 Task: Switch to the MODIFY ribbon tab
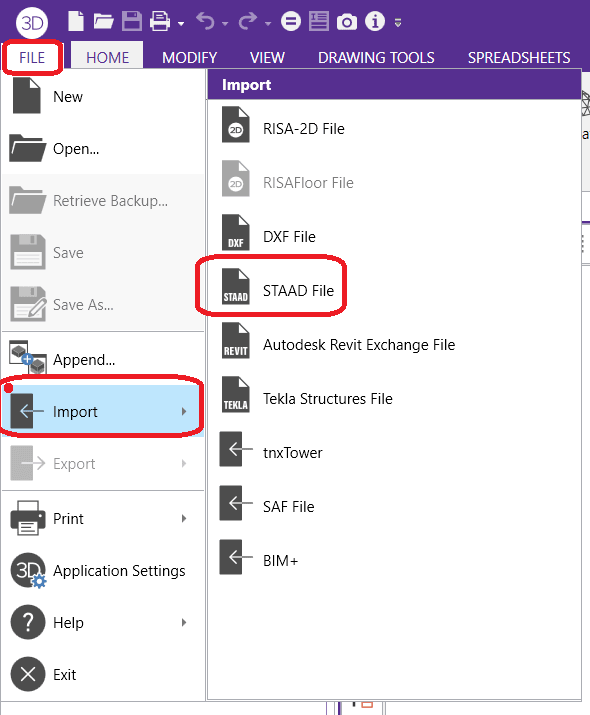pyautogui.click(x=190, y=57)
